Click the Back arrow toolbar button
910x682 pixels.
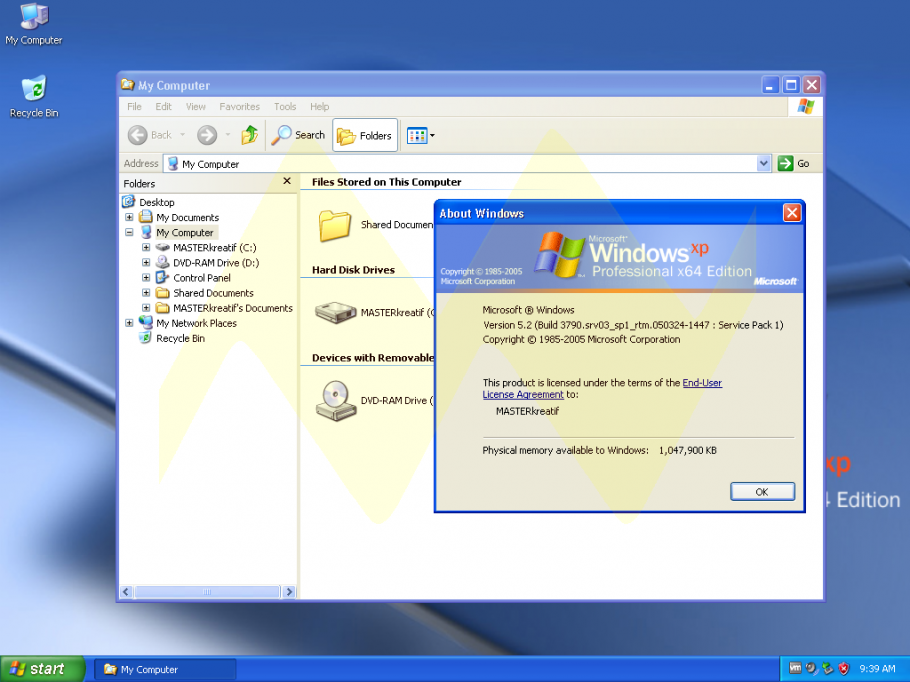tap(150, 135)
